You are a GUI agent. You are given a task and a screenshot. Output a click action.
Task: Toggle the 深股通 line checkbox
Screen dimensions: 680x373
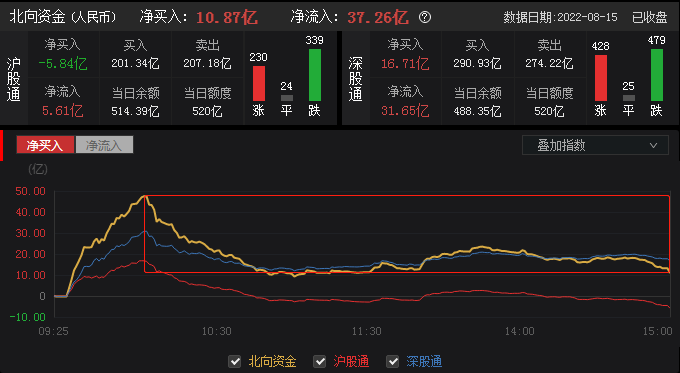[x=392, y=361]
